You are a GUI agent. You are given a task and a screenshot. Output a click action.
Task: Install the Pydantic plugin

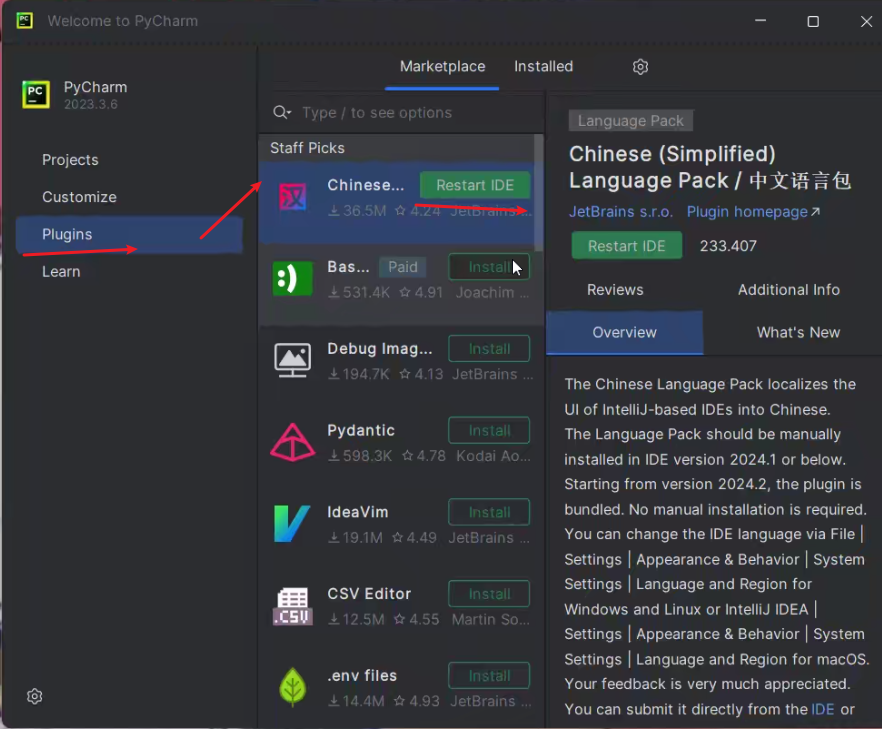489,431
